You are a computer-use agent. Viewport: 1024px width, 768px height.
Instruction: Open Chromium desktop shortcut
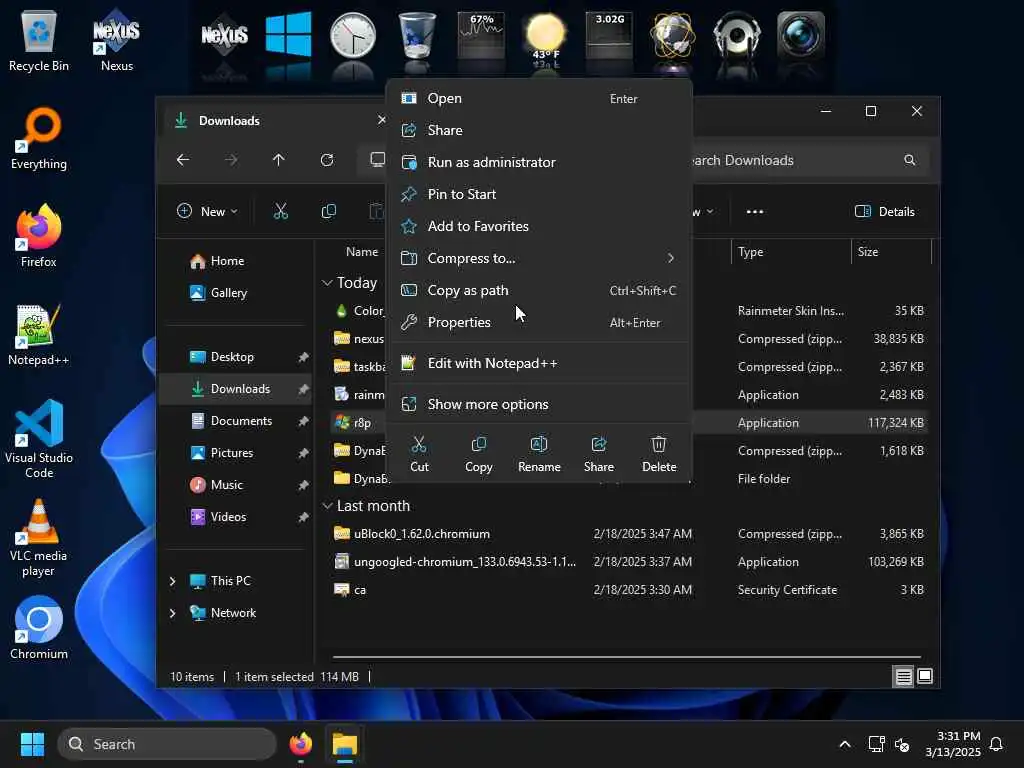click(39, 628)
